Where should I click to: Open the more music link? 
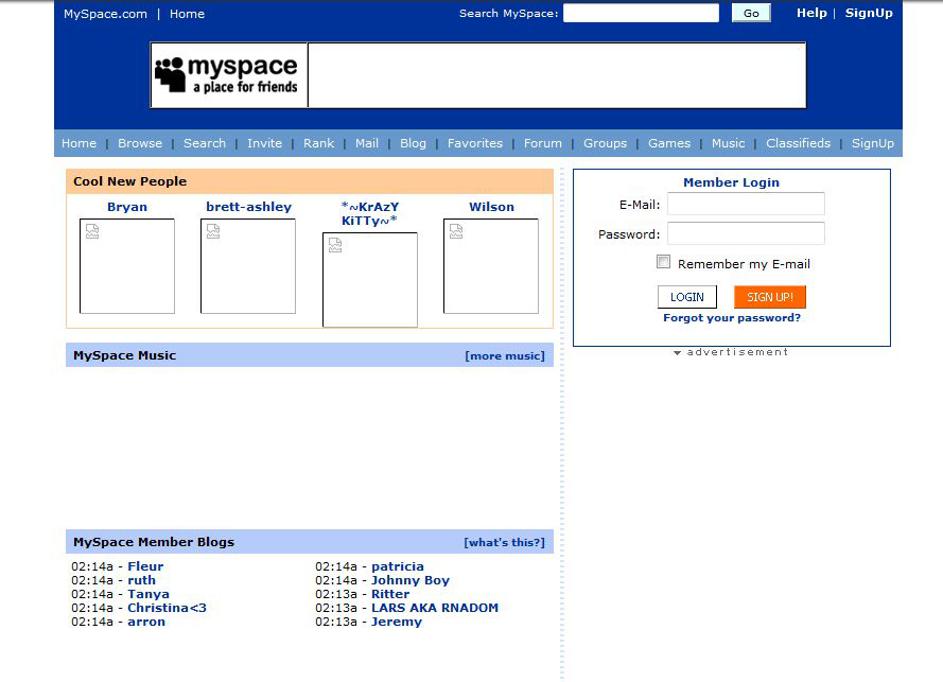point(505,356)
